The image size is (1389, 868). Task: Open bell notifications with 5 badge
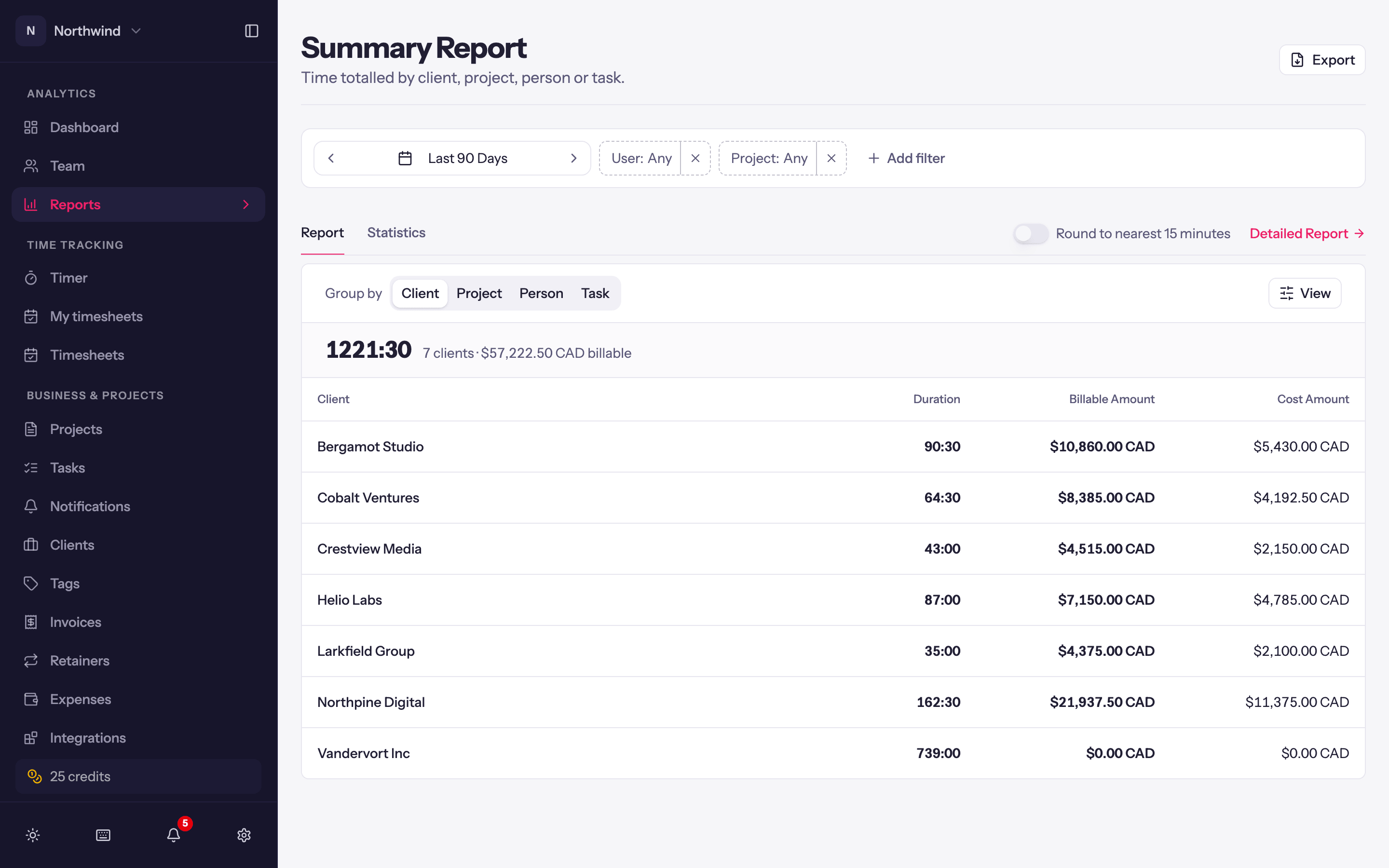coord(174,835)
